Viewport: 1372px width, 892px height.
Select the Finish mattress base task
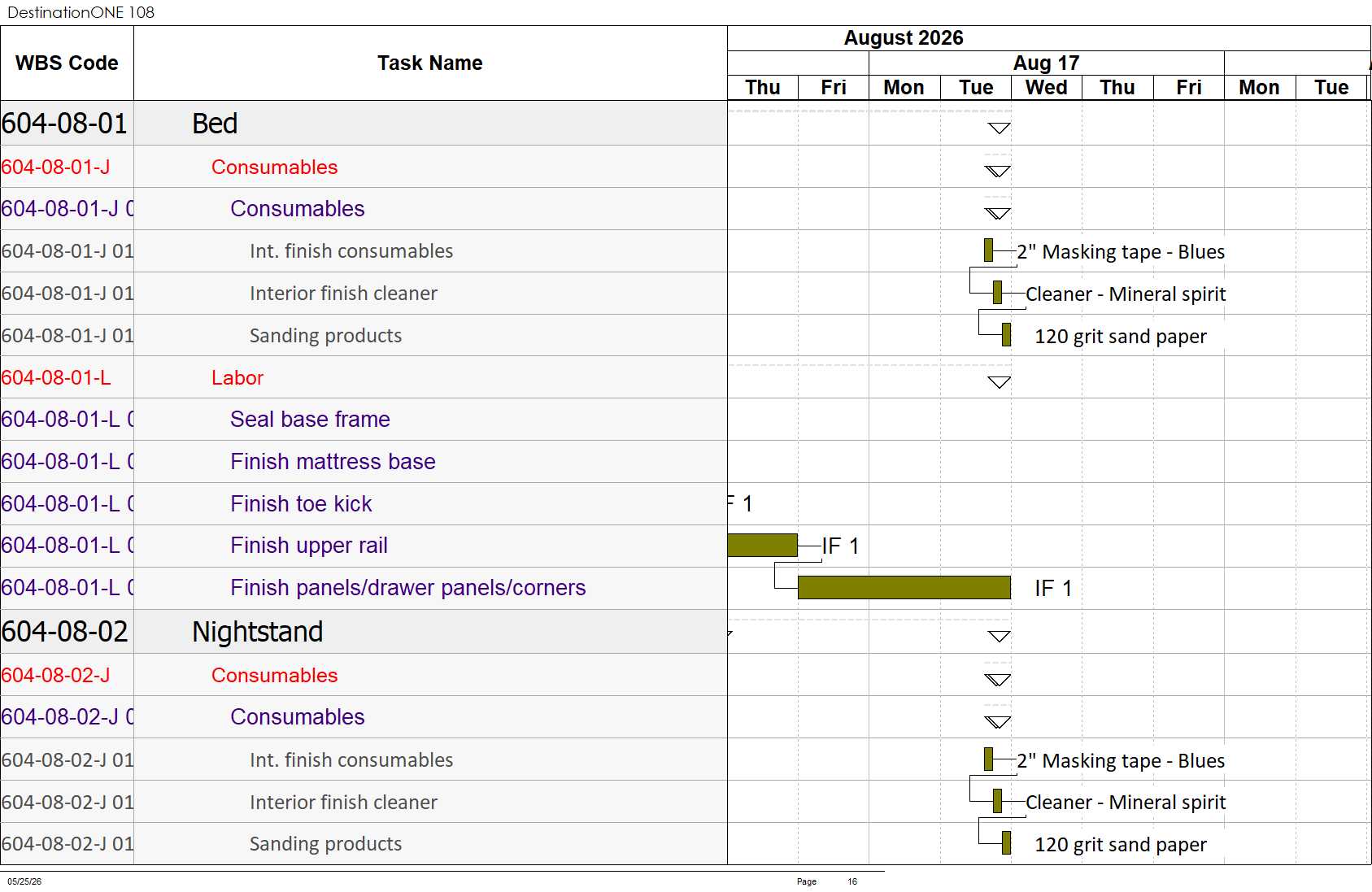click(333, 462)
